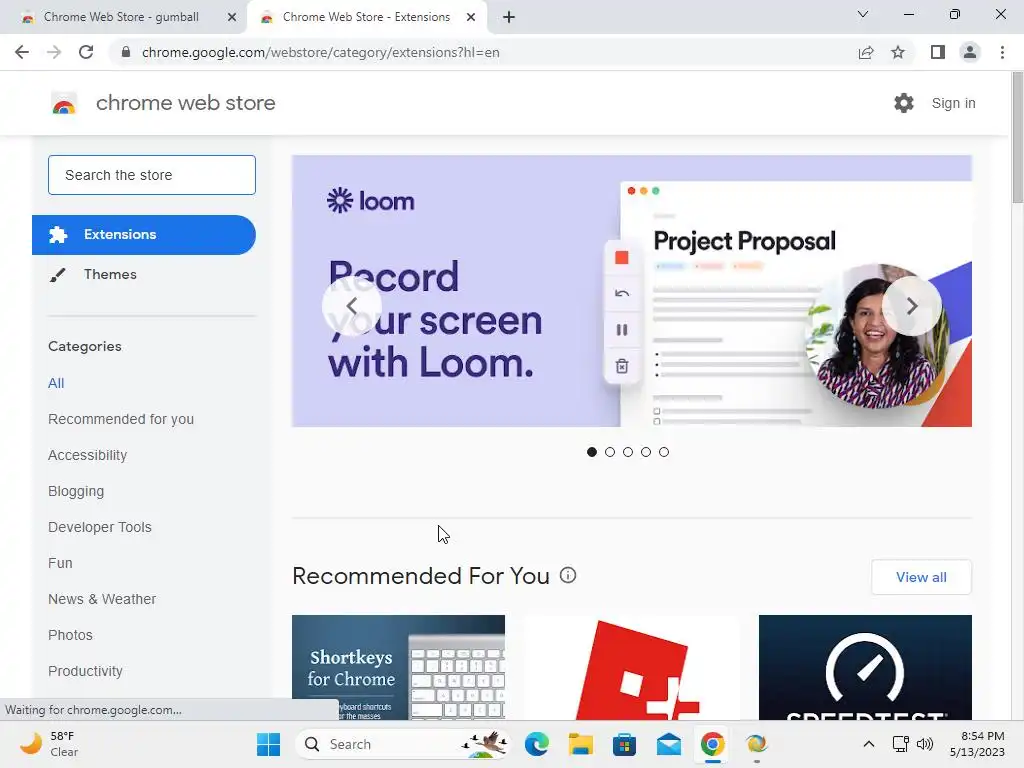
Task: Open Blogging category
Action: click(76, 491)
